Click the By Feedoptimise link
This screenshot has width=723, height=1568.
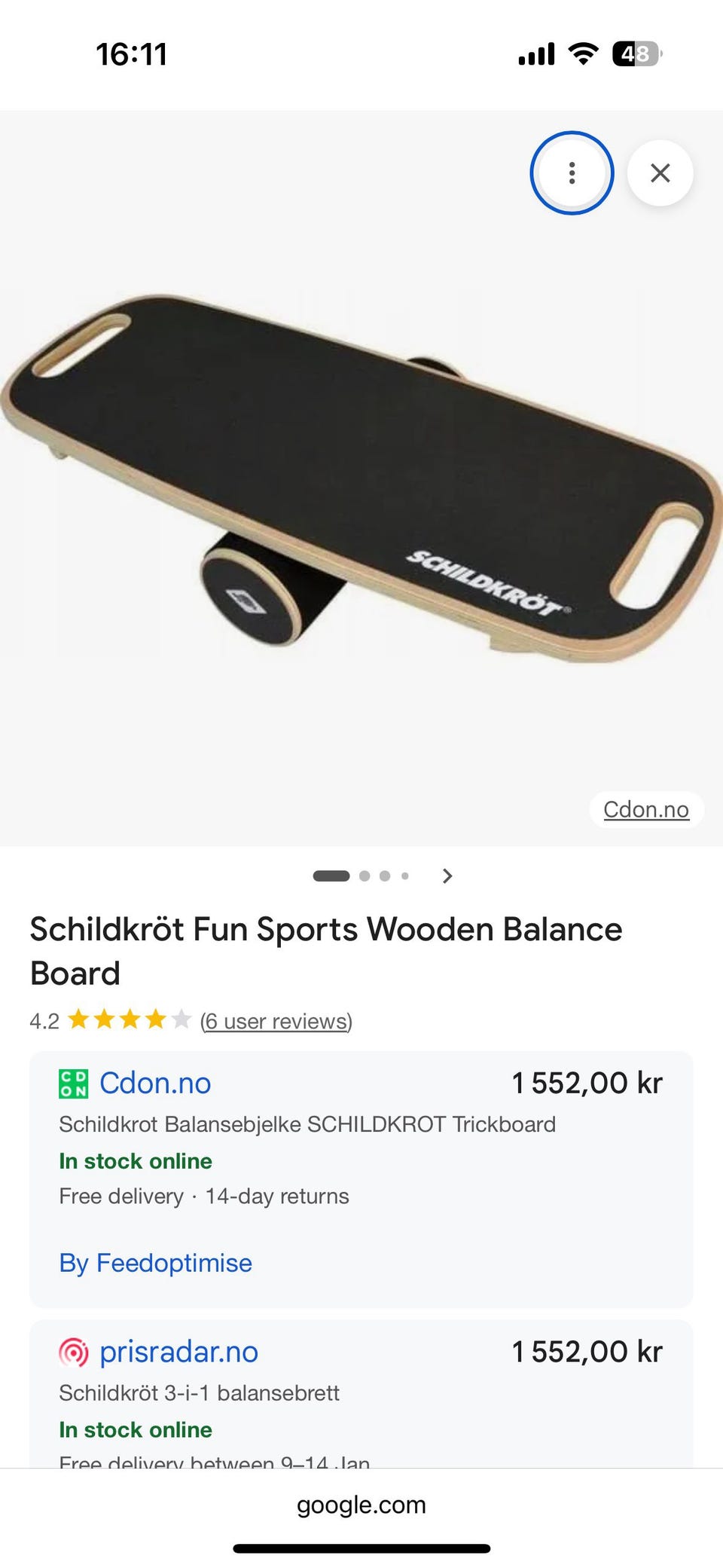156,1263
